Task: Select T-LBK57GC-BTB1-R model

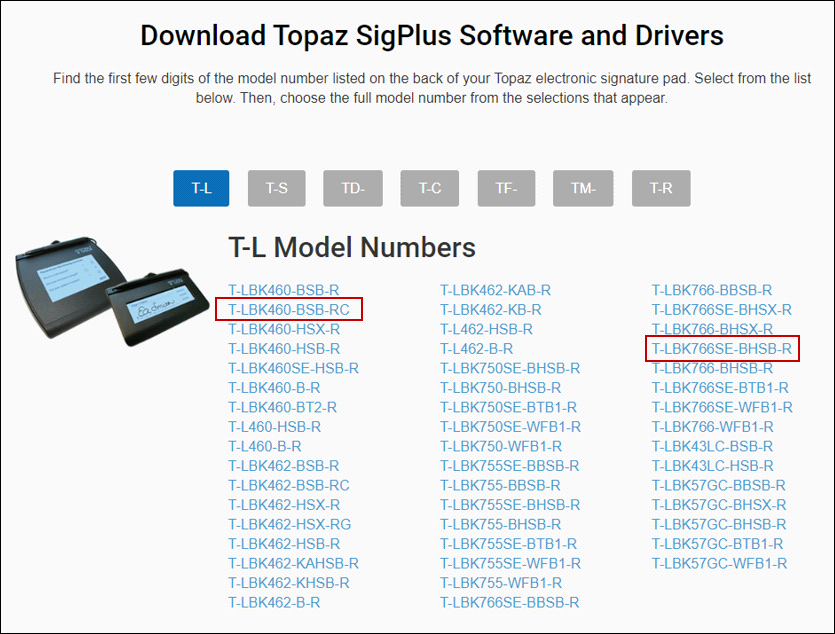Action: [x=718, y=544]
